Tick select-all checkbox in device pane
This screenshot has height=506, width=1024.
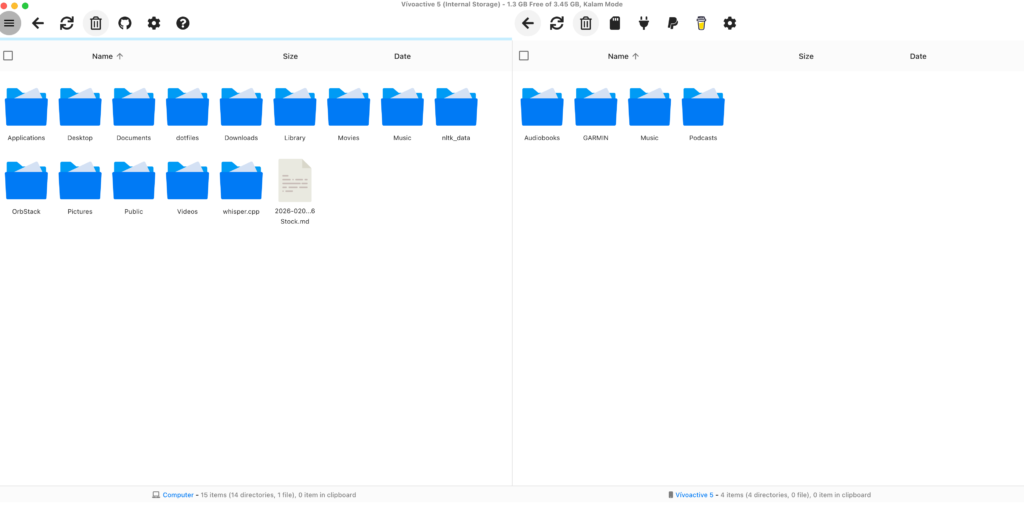pos(524,56)
